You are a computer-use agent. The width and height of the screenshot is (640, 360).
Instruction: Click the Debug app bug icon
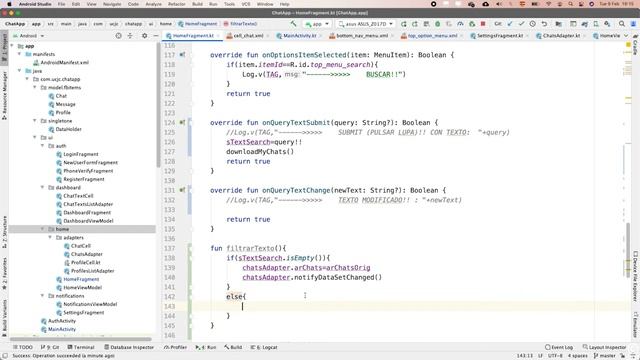438,24
